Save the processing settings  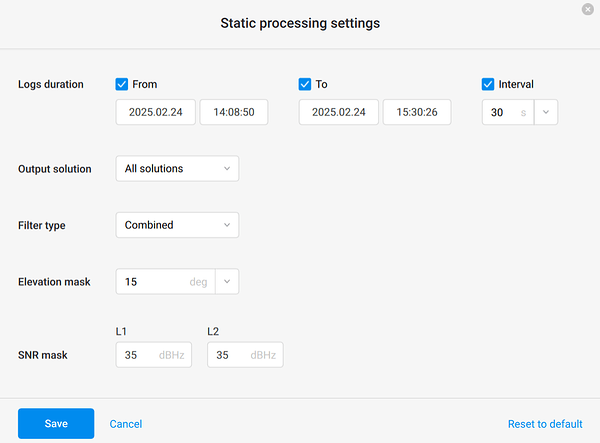click(x=56, y=423)
